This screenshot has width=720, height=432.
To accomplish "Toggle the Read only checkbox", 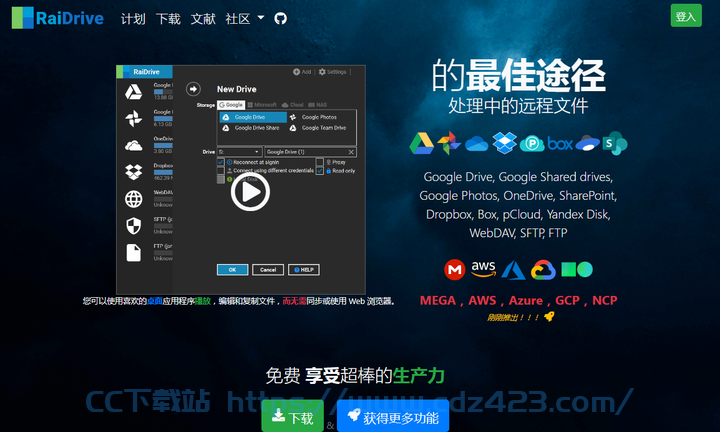I will (320, 171).
